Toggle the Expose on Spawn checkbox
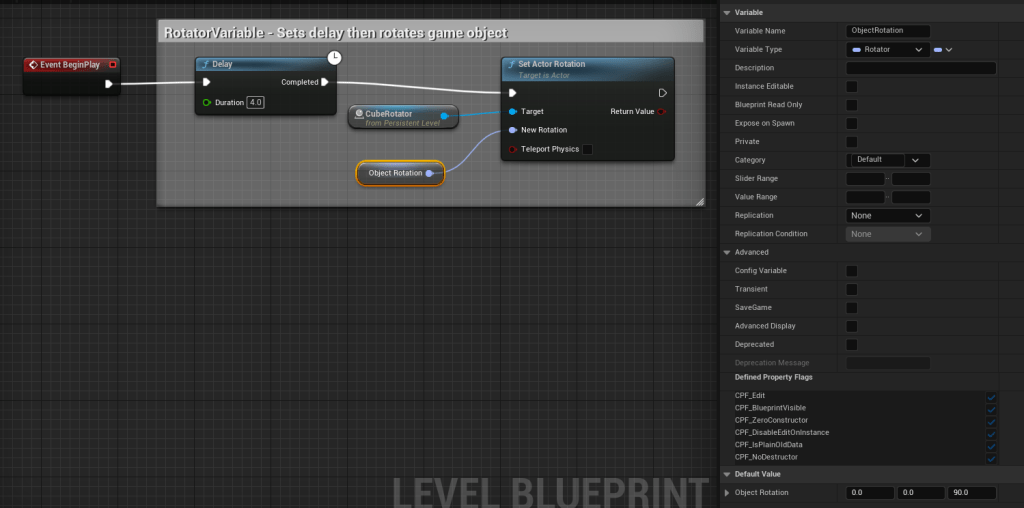The height and width of the screenshot is (508, 1024). (852, 123)
